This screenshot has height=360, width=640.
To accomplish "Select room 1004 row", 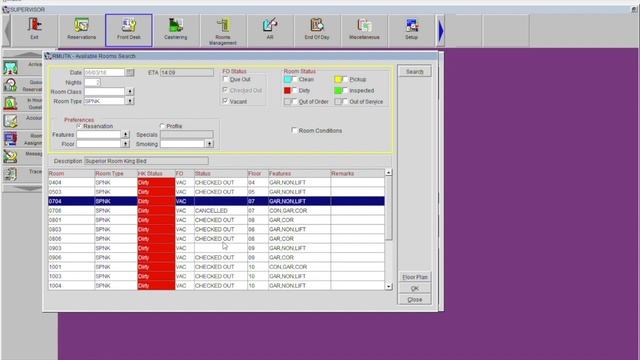I will 216,286.
